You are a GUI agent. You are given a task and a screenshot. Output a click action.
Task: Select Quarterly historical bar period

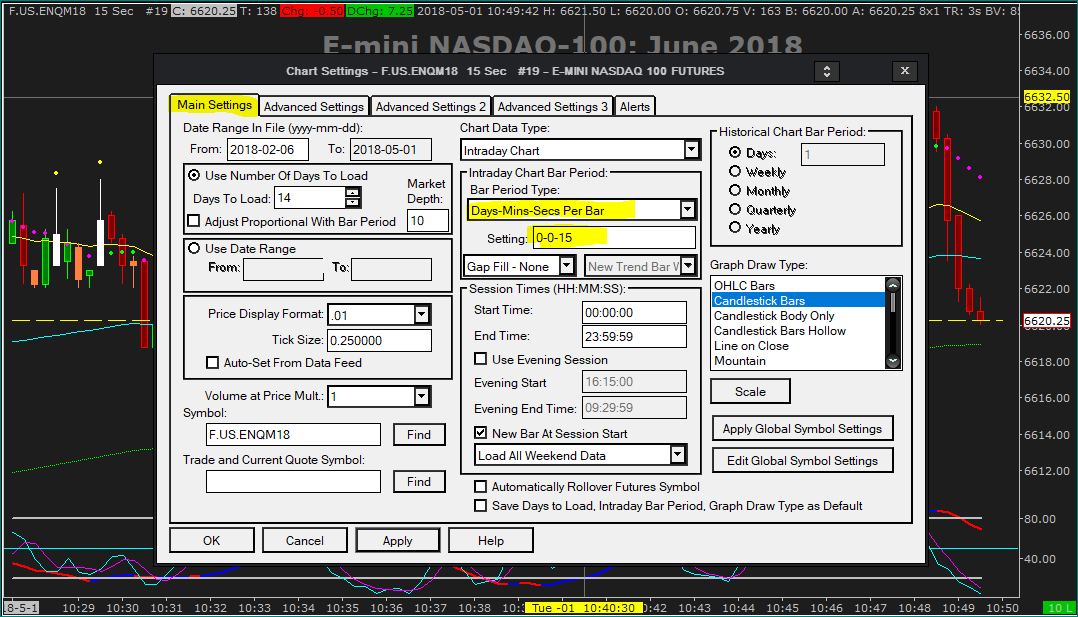tap(735, 209)
